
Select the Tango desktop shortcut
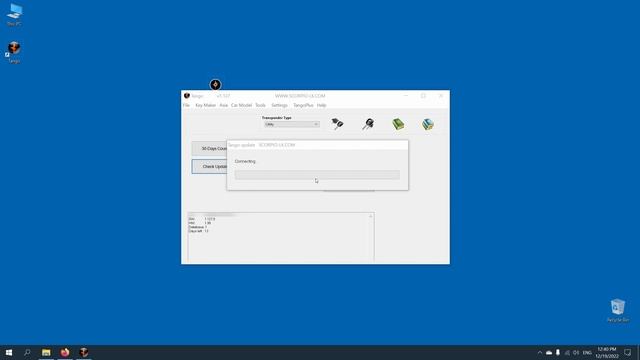click(x=14, y=52)
